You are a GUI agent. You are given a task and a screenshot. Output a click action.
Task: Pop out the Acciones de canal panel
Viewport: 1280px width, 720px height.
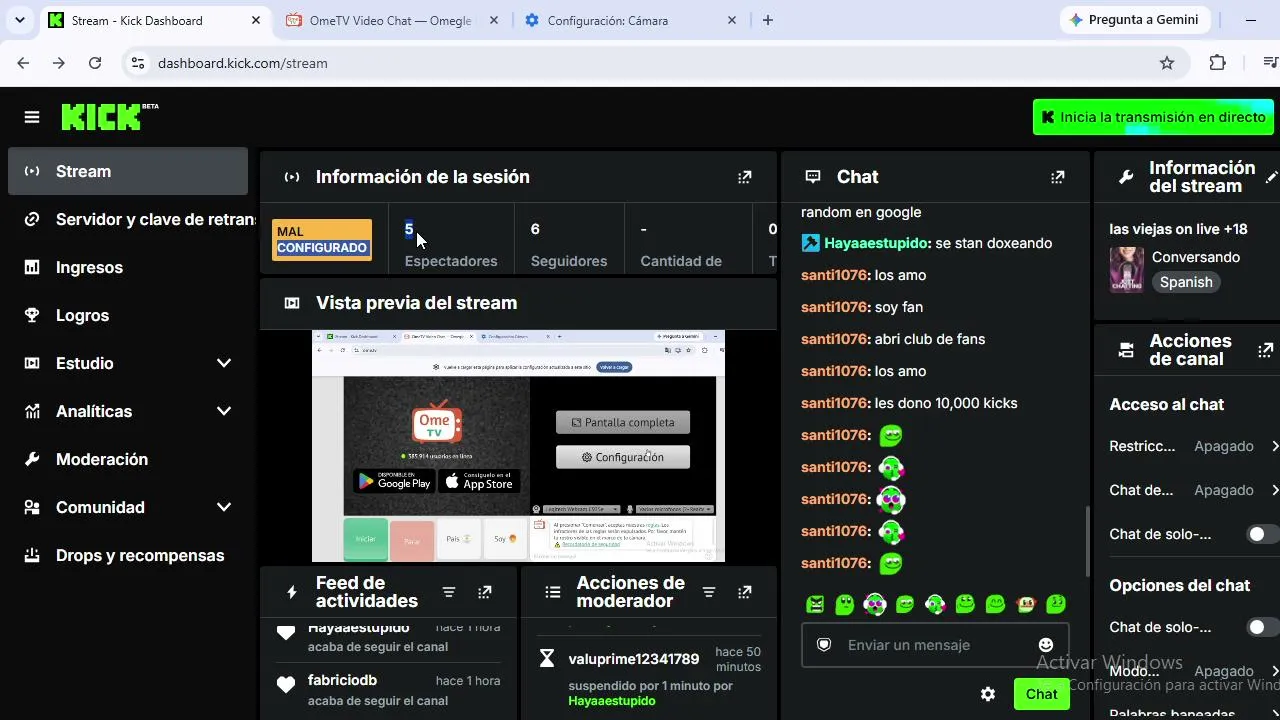pyautogui.click(x=1265, y=350)
